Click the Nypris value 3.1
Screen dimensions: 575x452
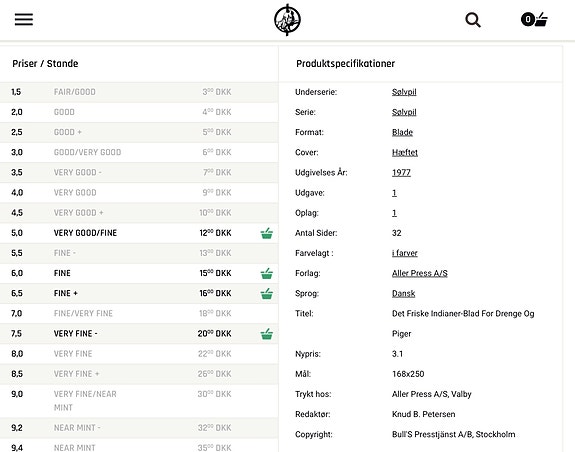pyautogui.click(x=397, y=354)
